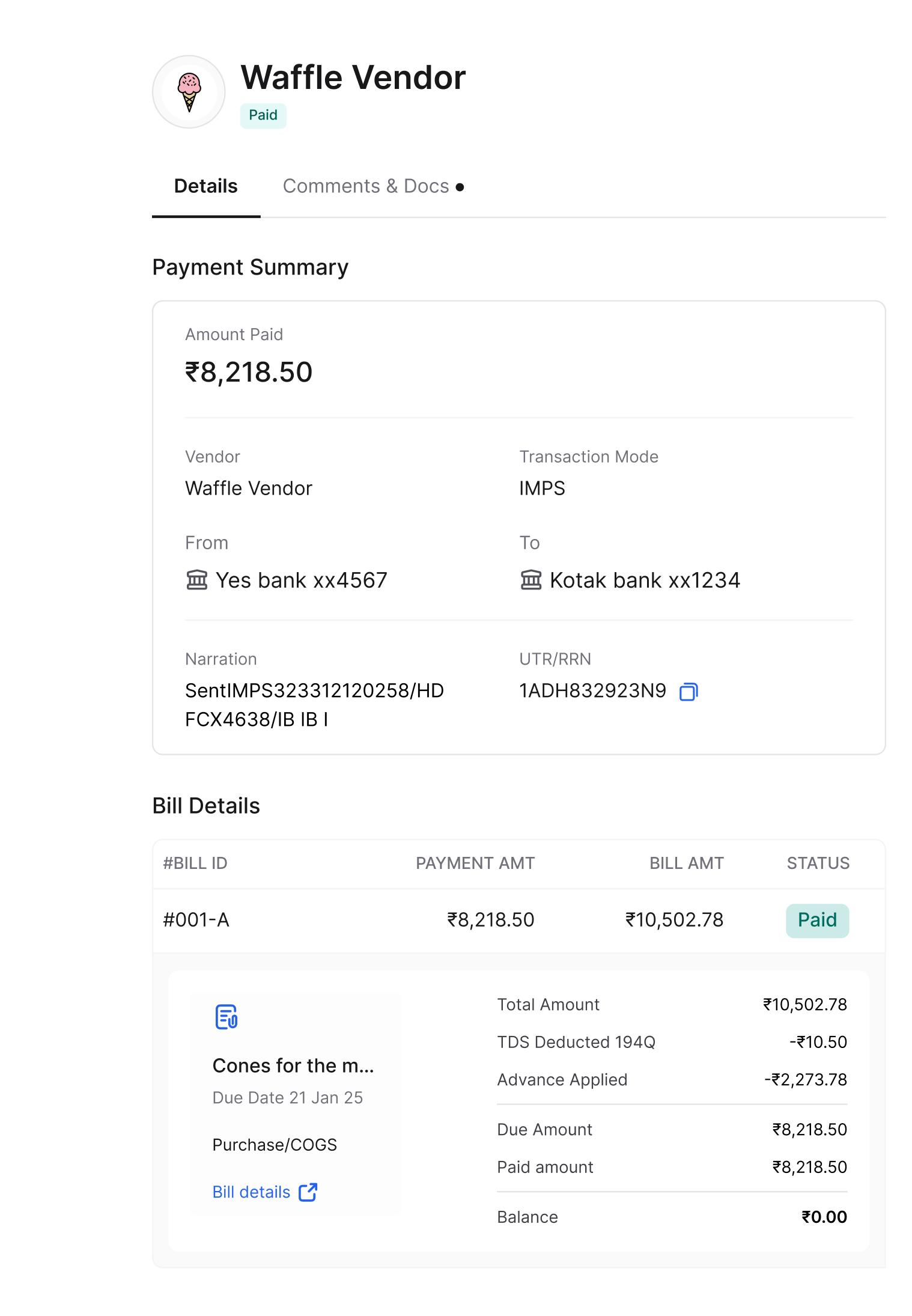Click the Kotak bank building icon
The height and width of the screenshot is (1316, 912).
click(x=530, y=580)
